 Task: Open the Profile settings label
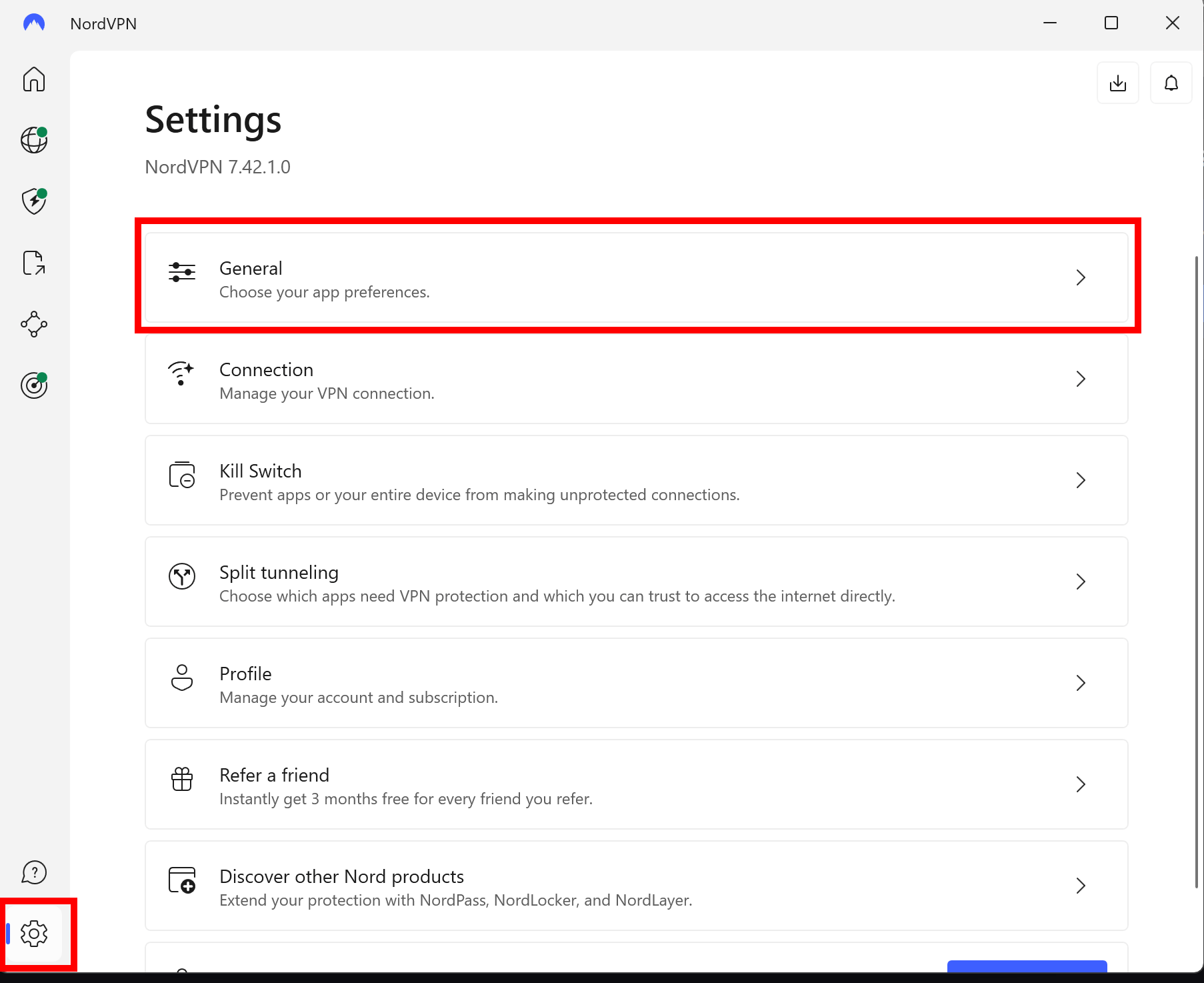pos(245,674)
